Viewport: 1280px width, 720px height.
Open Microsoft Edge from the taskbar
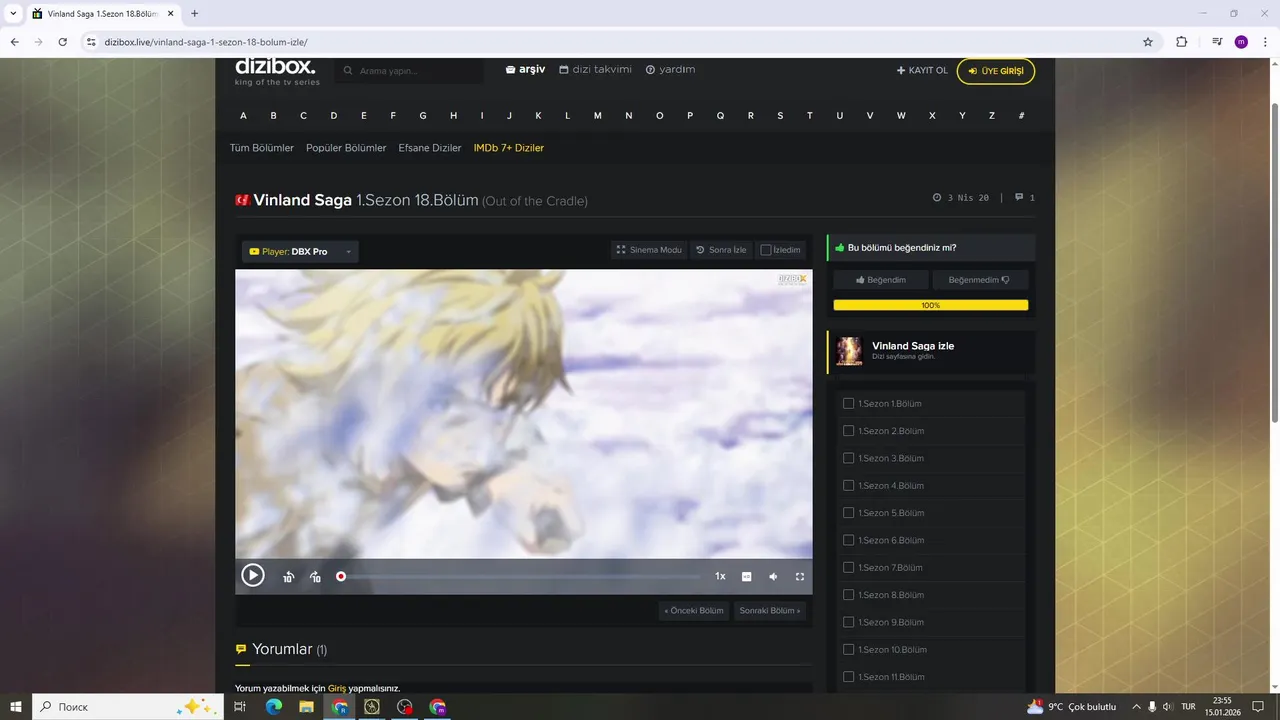click(273, 706)
